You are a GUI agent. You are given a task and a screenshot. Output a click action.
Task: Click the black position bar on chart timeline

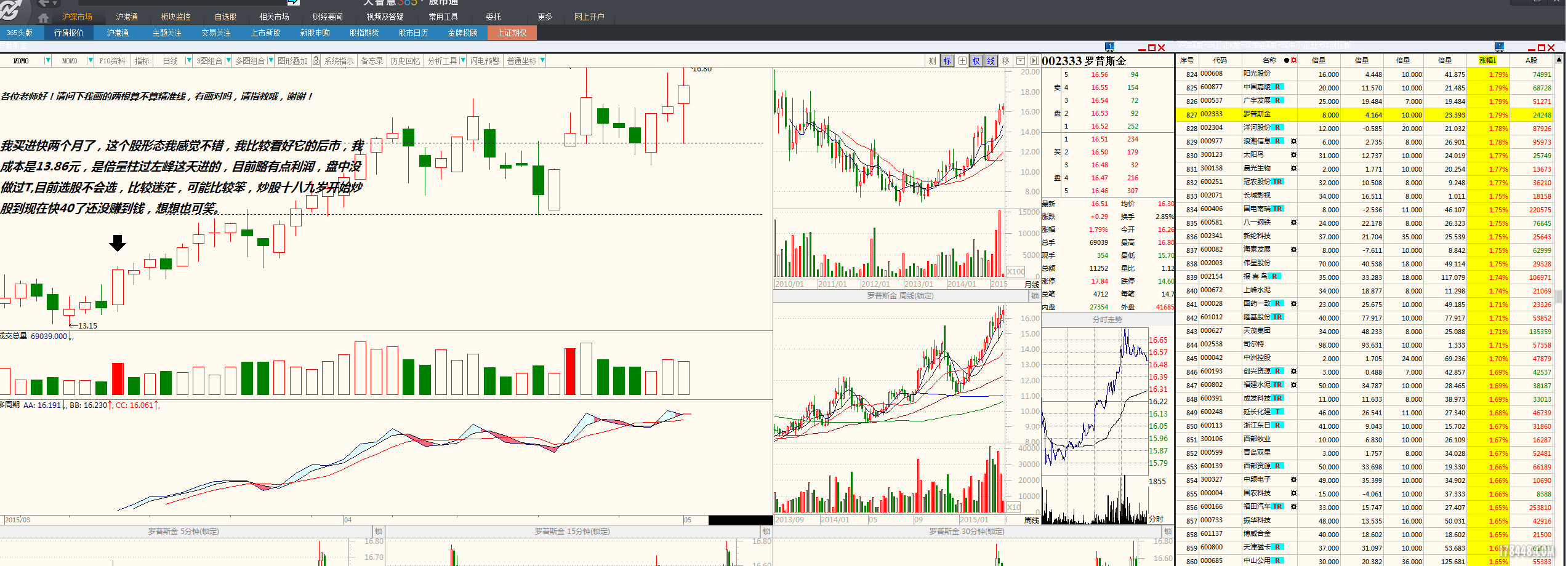coord(740,520)
